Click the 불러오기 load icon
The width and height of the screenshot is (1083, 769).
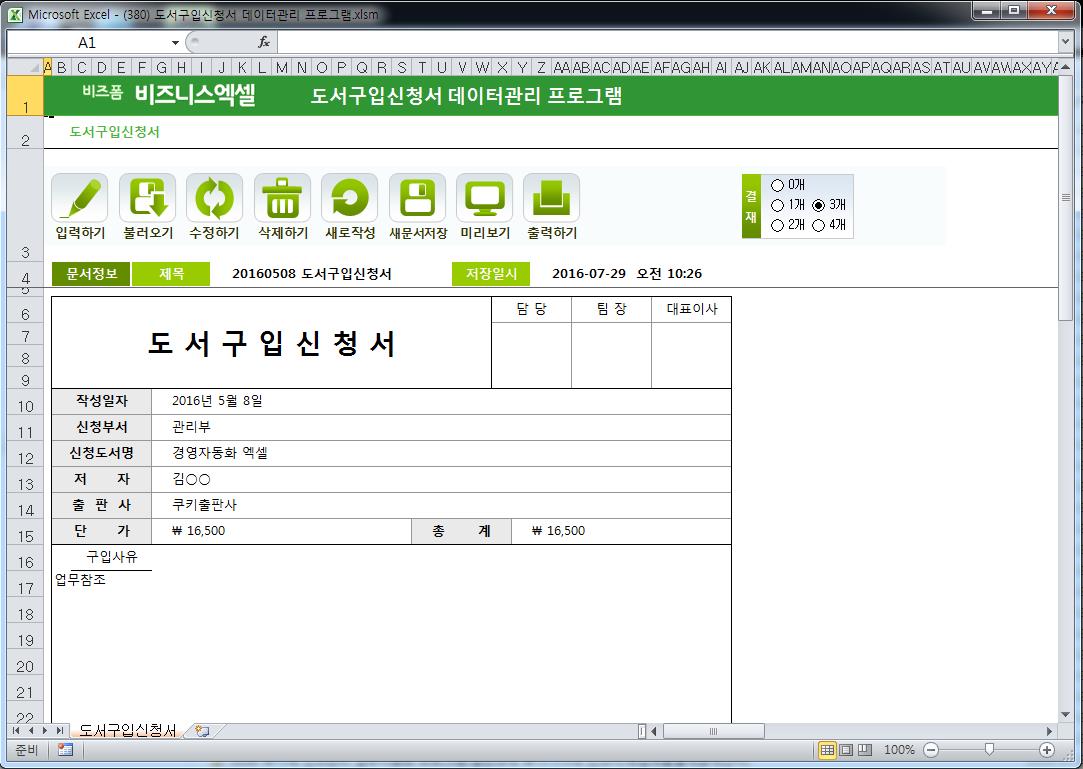(147, 198)
